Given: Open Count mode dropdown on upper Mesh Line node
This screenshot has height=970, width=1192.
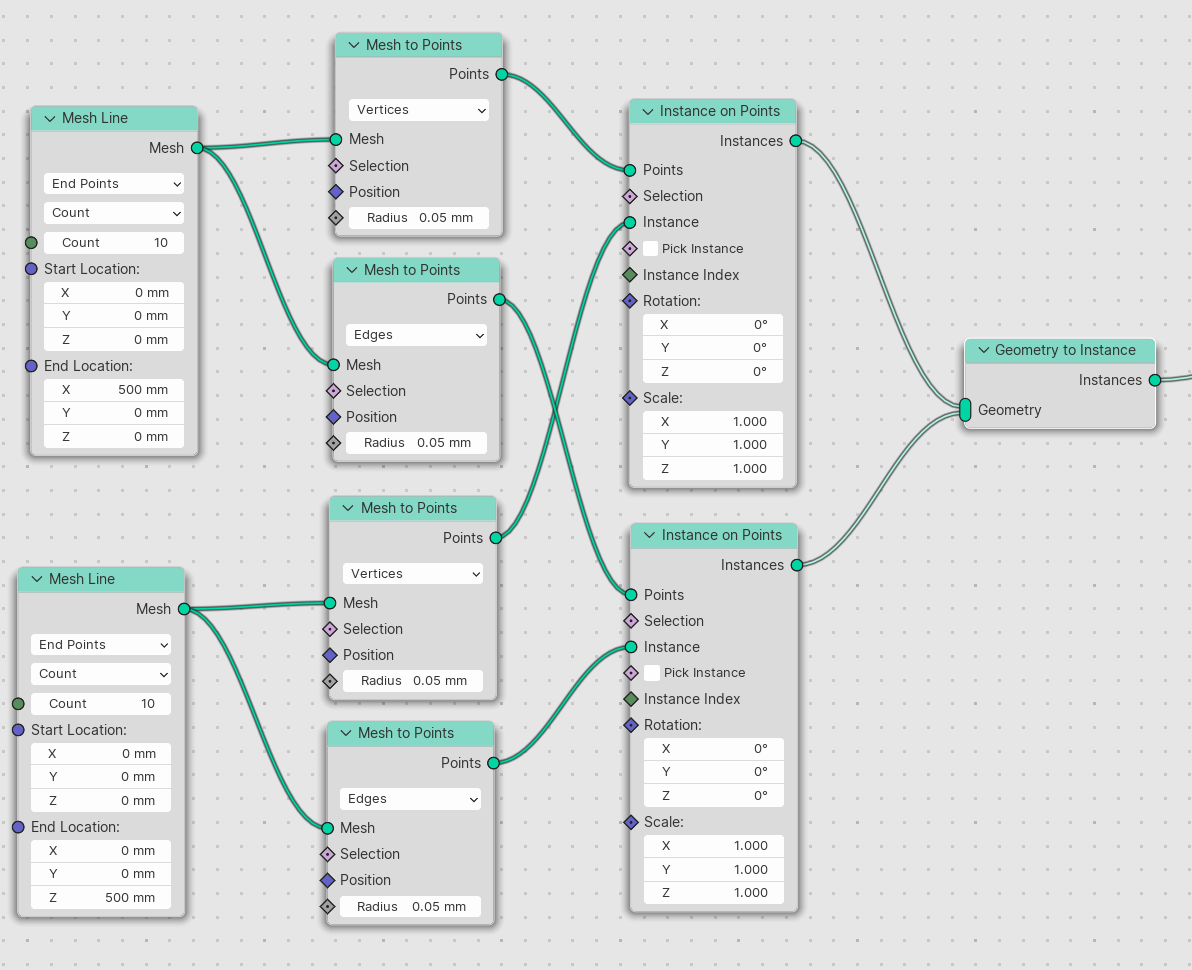Looking at the screenshot, I should coord(114,213).
